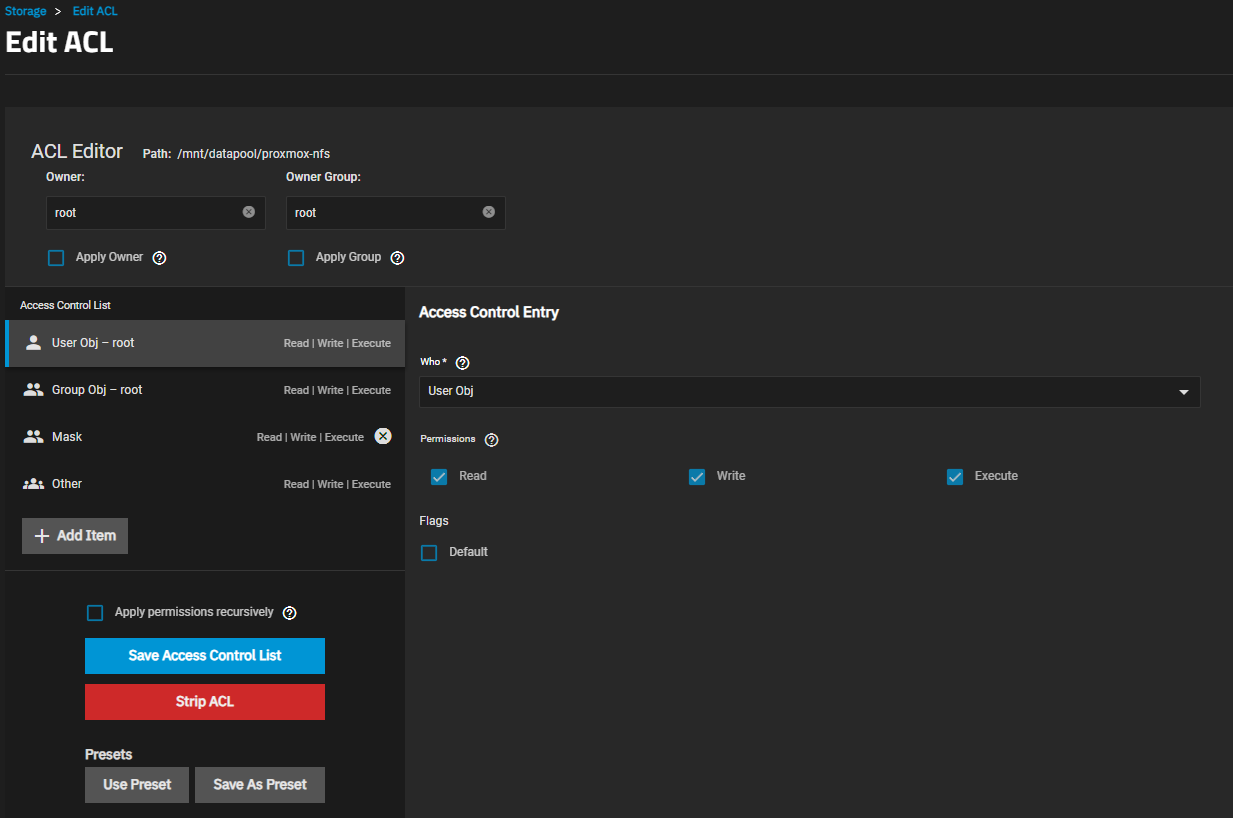
Task: Clear the Owner Group field's X icon
Action: click(x=488, y=212)
